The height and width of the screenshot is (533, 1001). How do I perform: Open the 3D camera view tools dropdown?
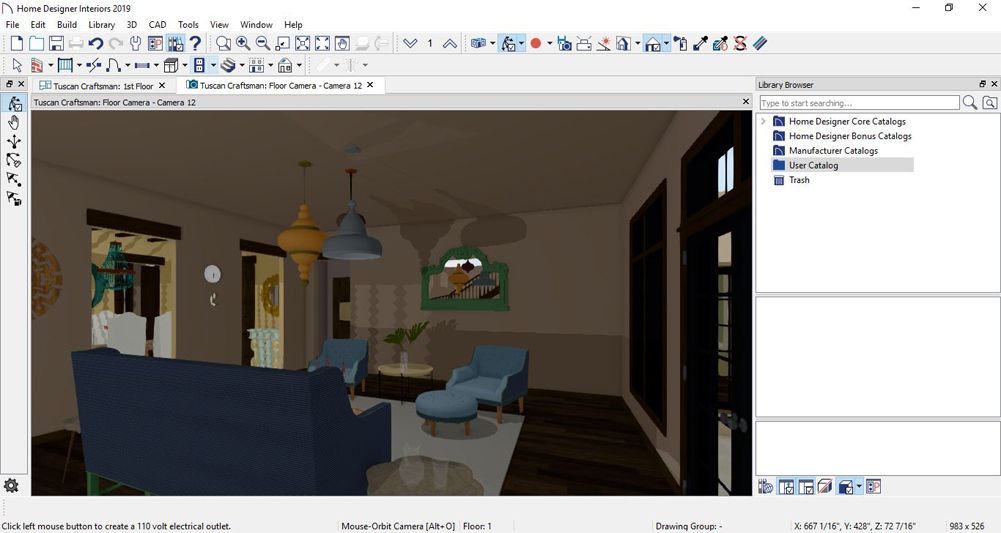[x=492, y=43]
